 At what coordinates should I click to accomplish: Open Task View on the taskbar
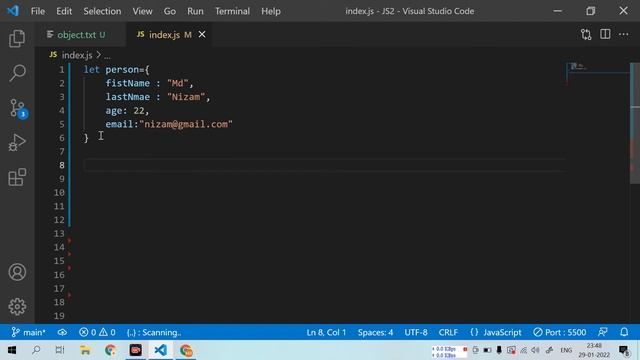pyautogui.click(x=60, y=350)
